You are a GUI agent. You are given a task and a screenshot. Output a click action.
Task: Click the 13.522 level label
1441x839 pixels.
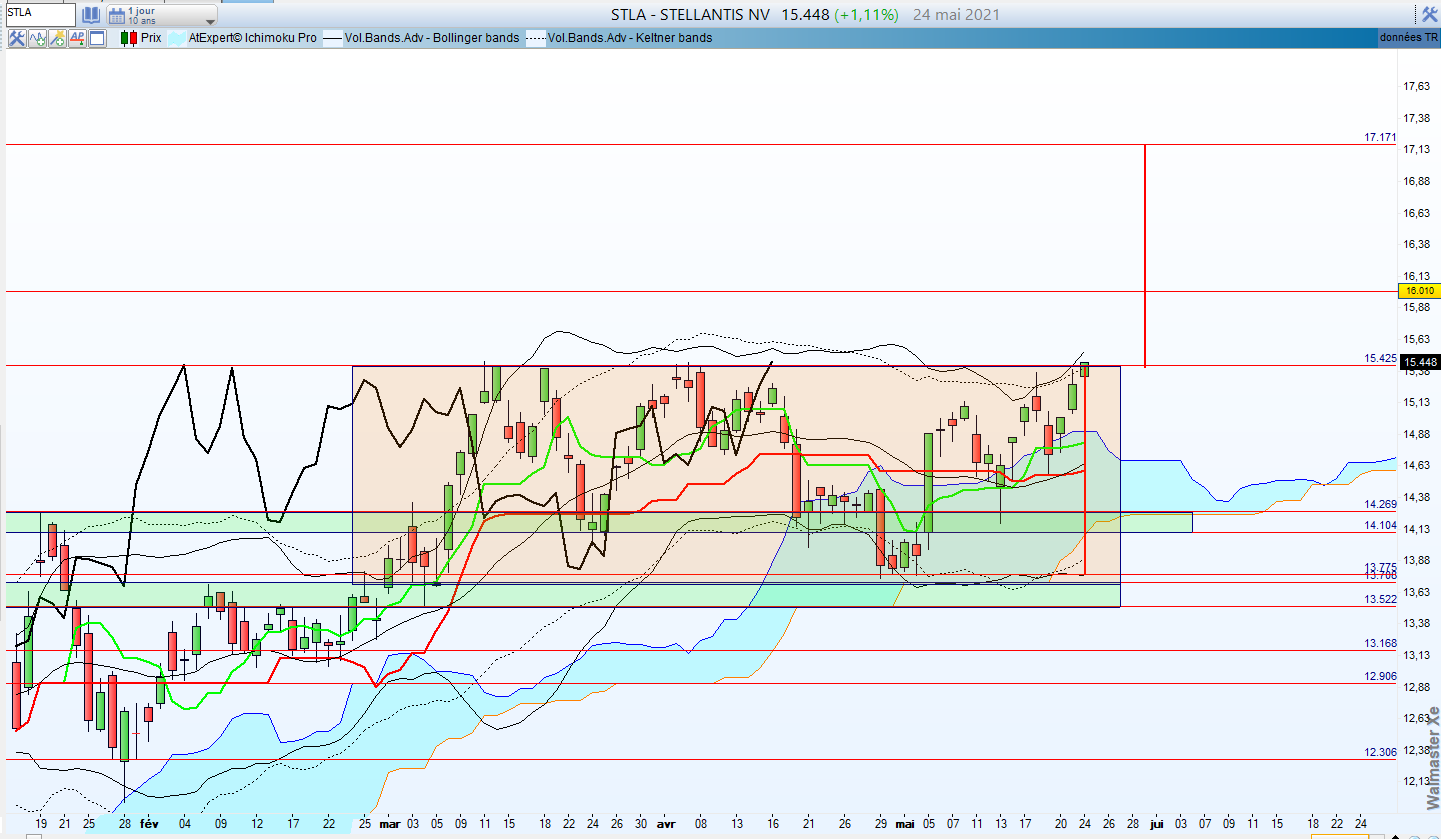pos(1380,599)
